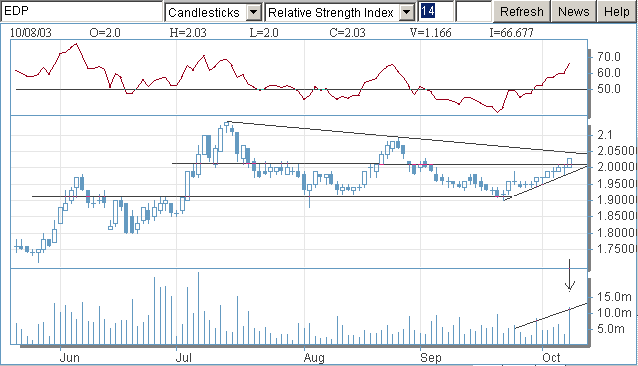The width and height of the screenshot is (638, 366).
Task: Click the Relative Strength Index indicator name
Action: (331, 13)
